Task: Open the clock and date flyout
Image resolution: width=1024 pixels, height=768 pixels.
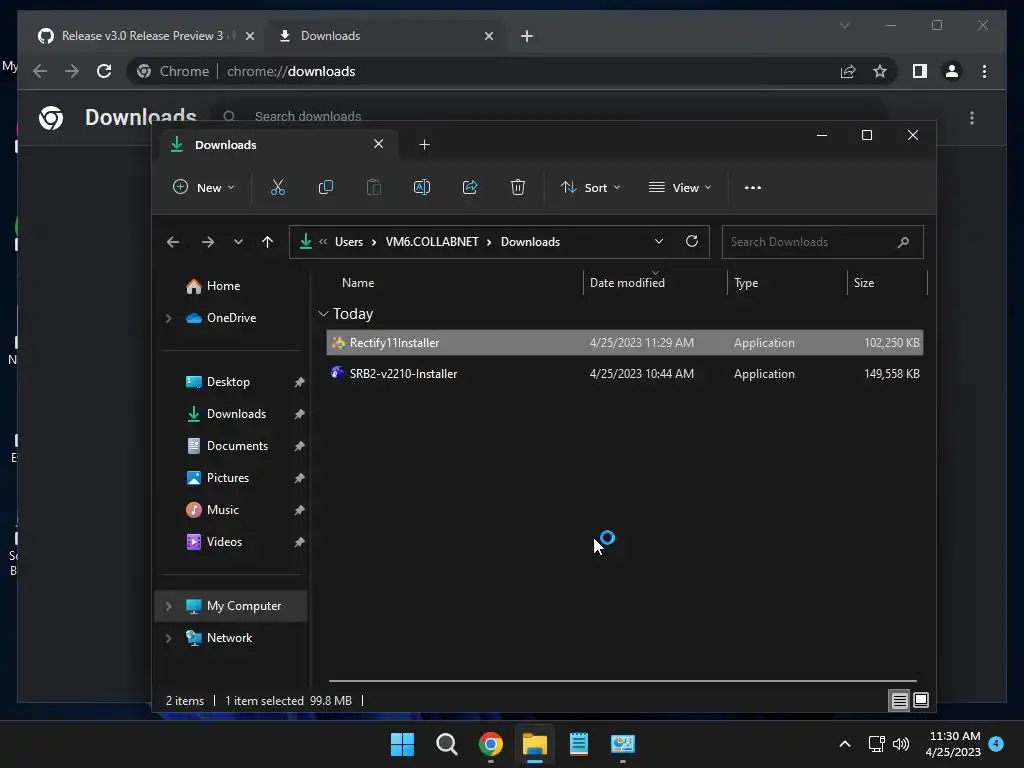Action: coord(953,744)
